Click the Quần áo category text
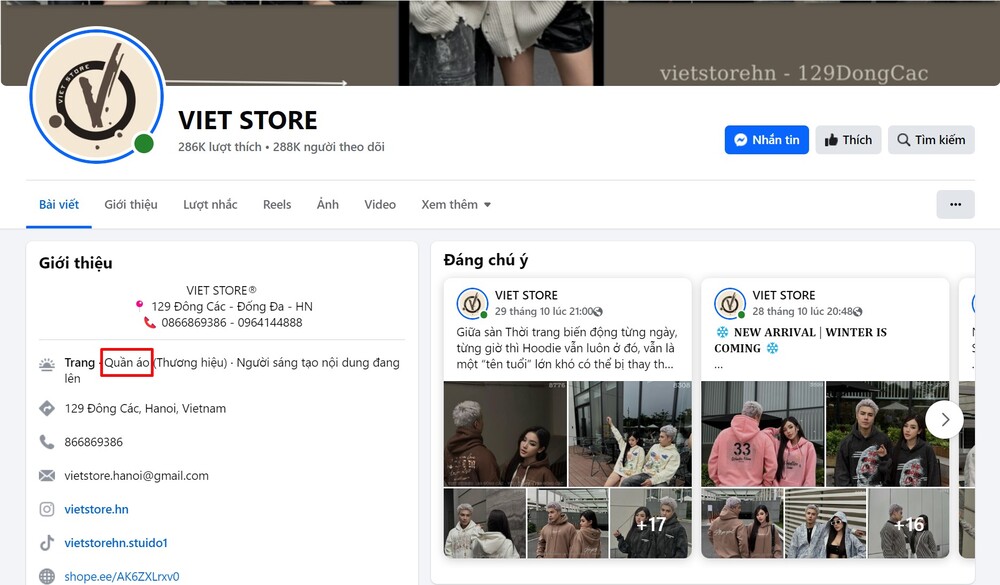Image resolution: width=1000 pixels, height=585 pixels. [127, 362]
